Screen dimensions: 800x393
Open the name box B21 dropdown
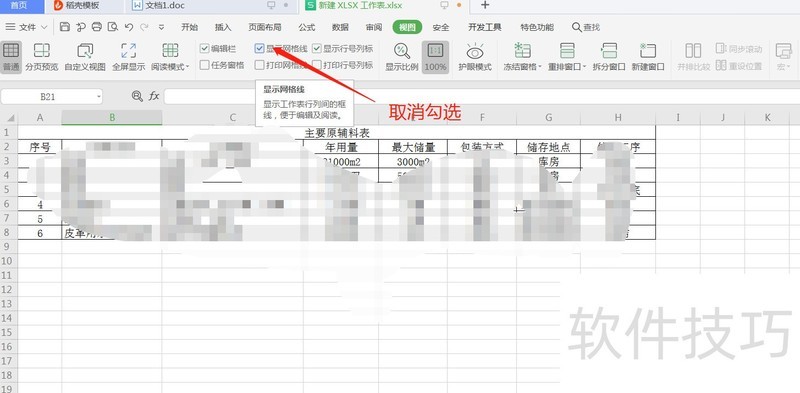[97, 96]
